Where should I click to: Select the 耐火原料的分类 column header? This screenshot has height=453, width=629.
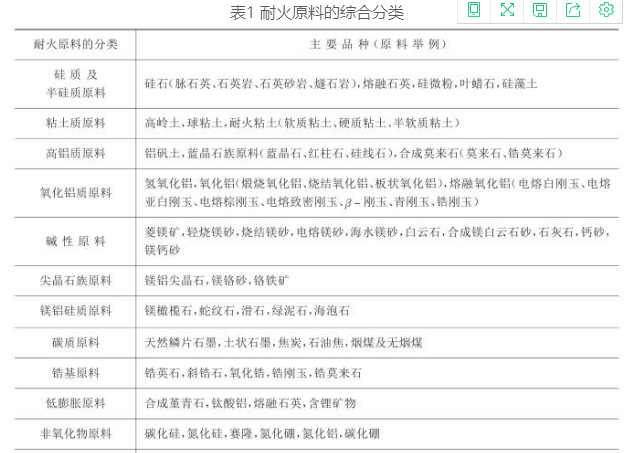point(76,46)
